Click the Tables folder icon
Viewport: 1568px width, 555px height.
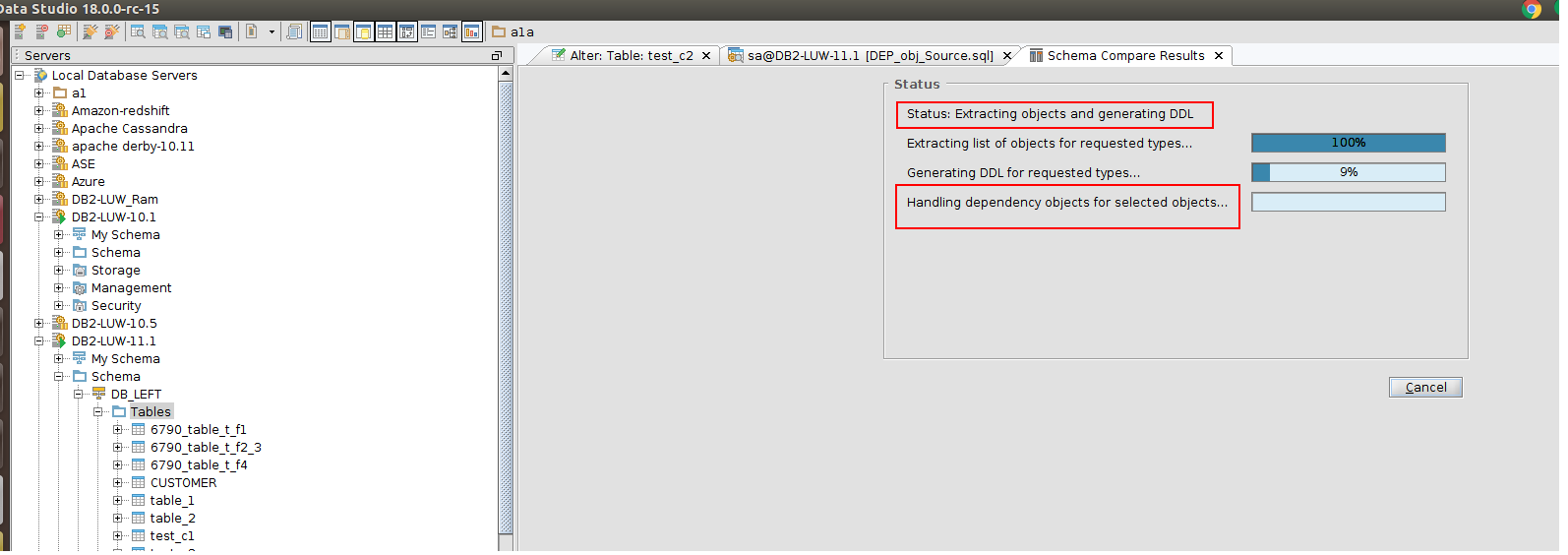point(119,411)
